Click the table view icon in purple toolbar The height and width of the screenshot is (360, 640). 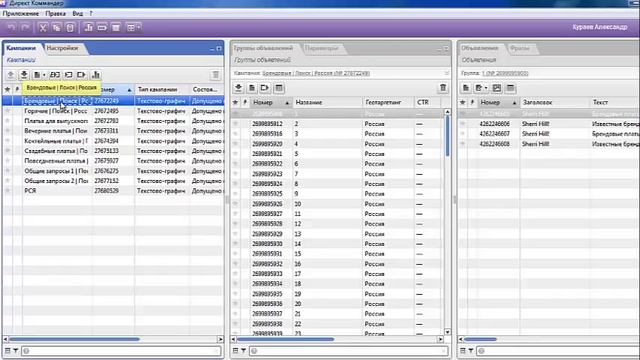(116, 28)
